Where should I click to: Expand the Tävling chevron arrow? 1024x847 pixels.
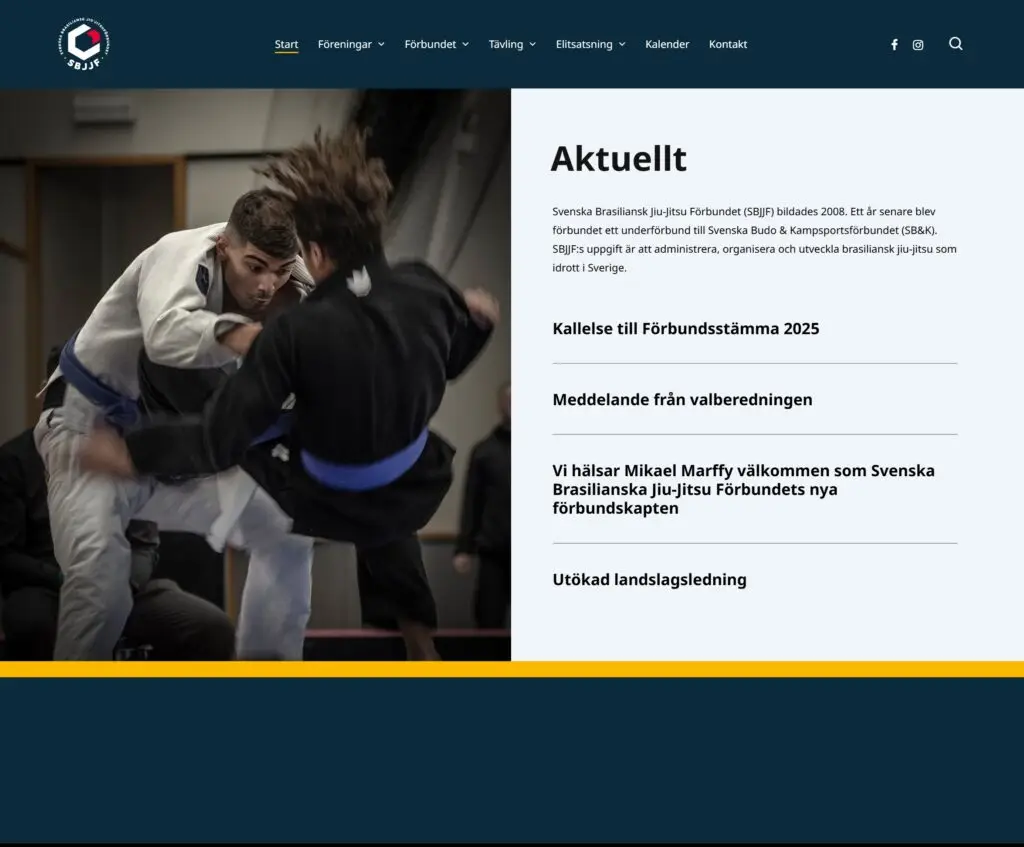click(x=533, y=44)
